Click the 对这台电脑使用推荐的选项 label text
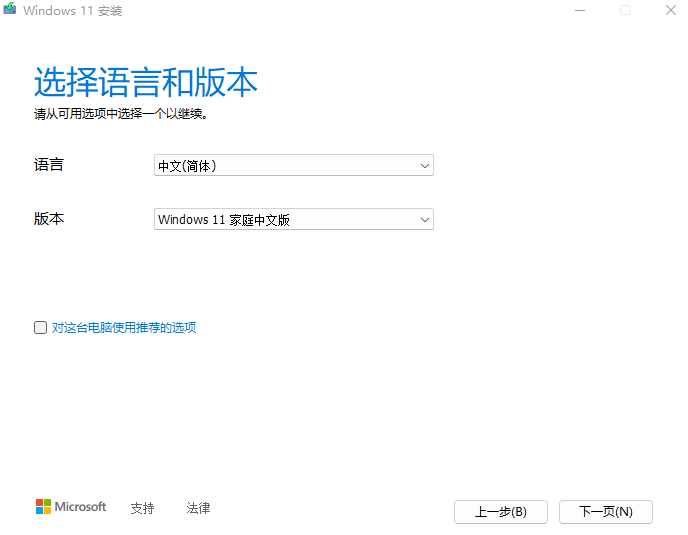Screen dimensions: 688x535 [124, 327]
